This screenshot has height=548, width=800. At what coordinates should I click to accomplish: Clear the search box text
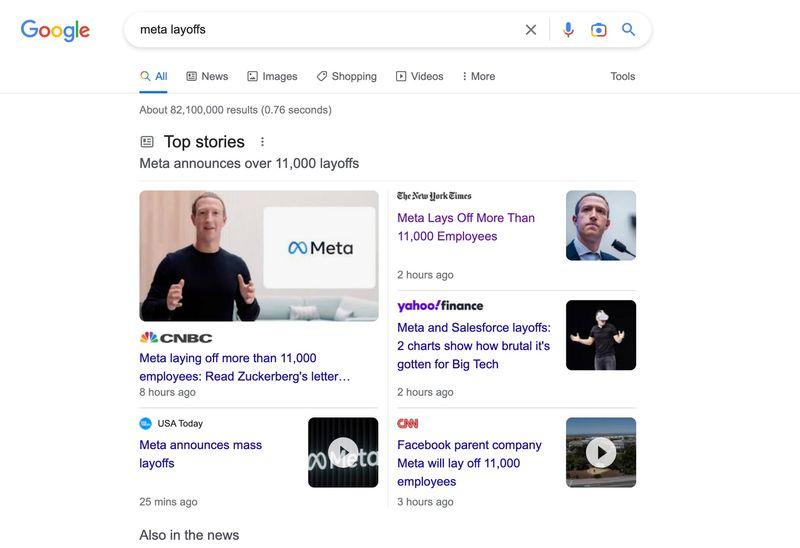(531, 30)
